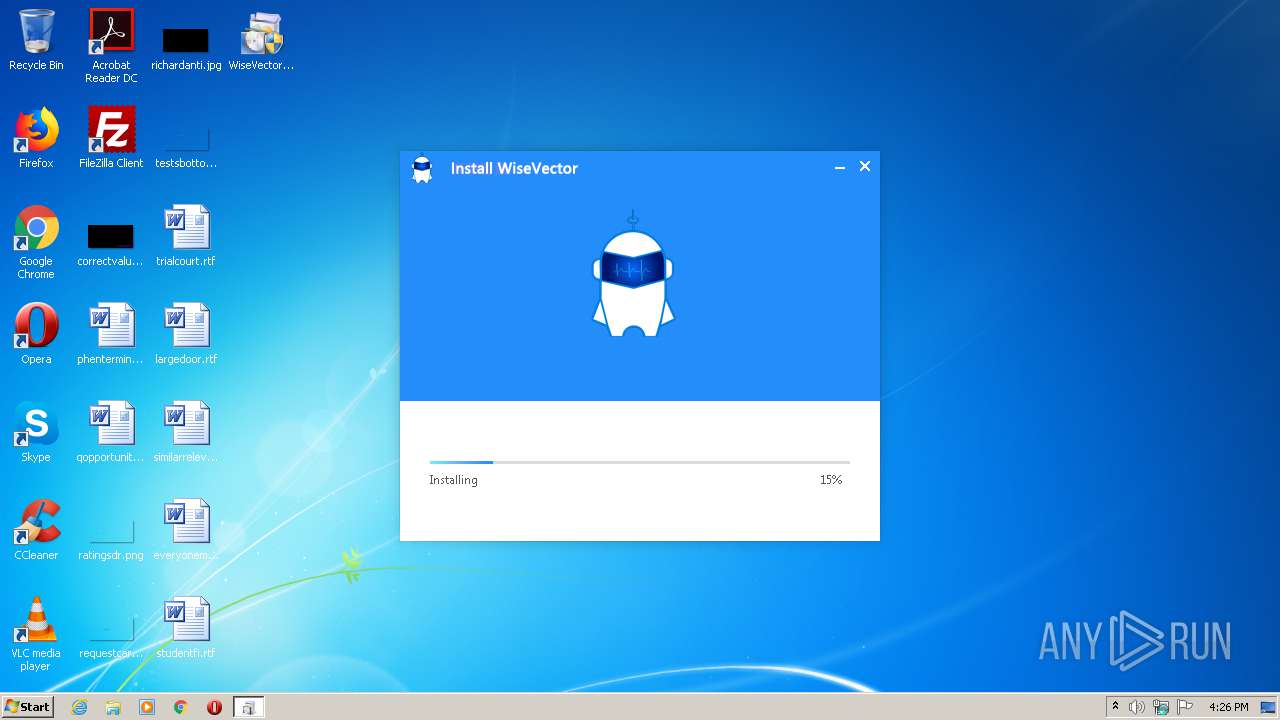Open Action Center flag icon
The width and height of the screenshot is (1280, 720).
[1185, 707]
